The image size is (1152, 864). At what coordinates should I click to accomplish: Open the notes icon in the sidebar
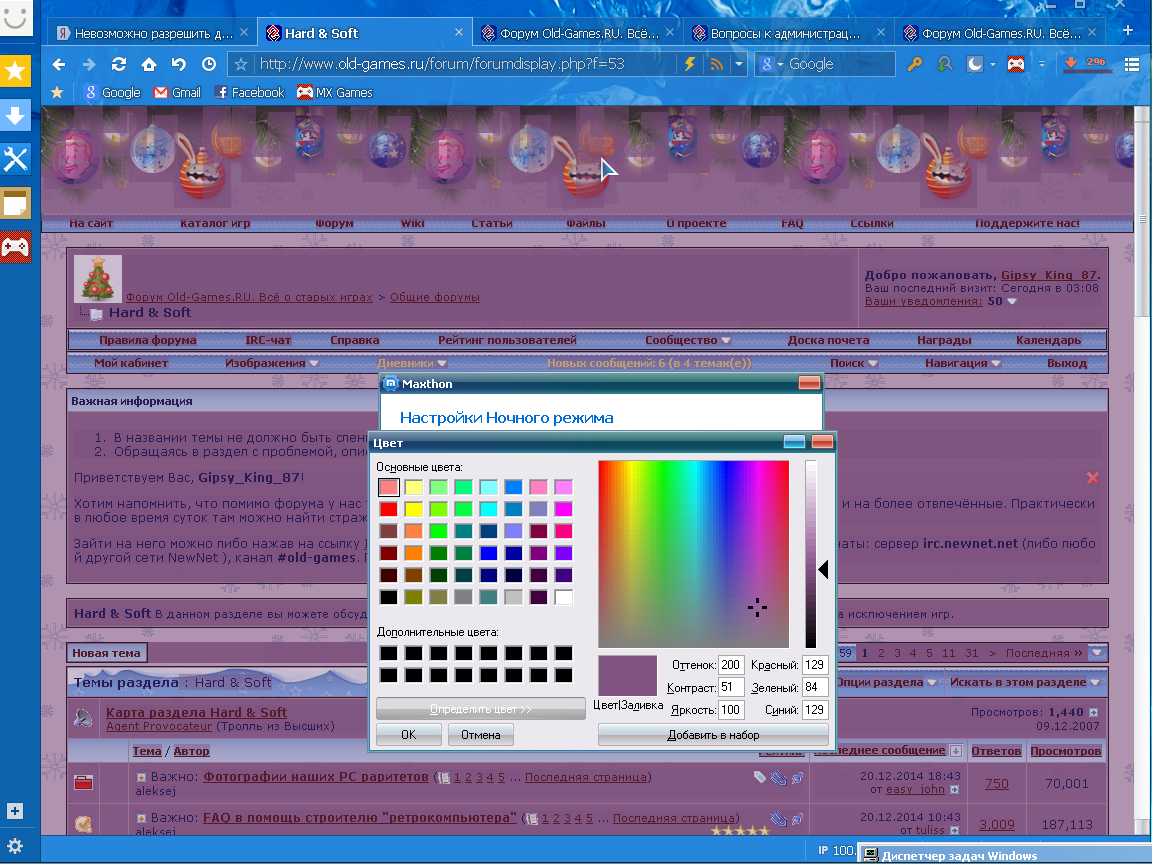(x=15, y=204)
